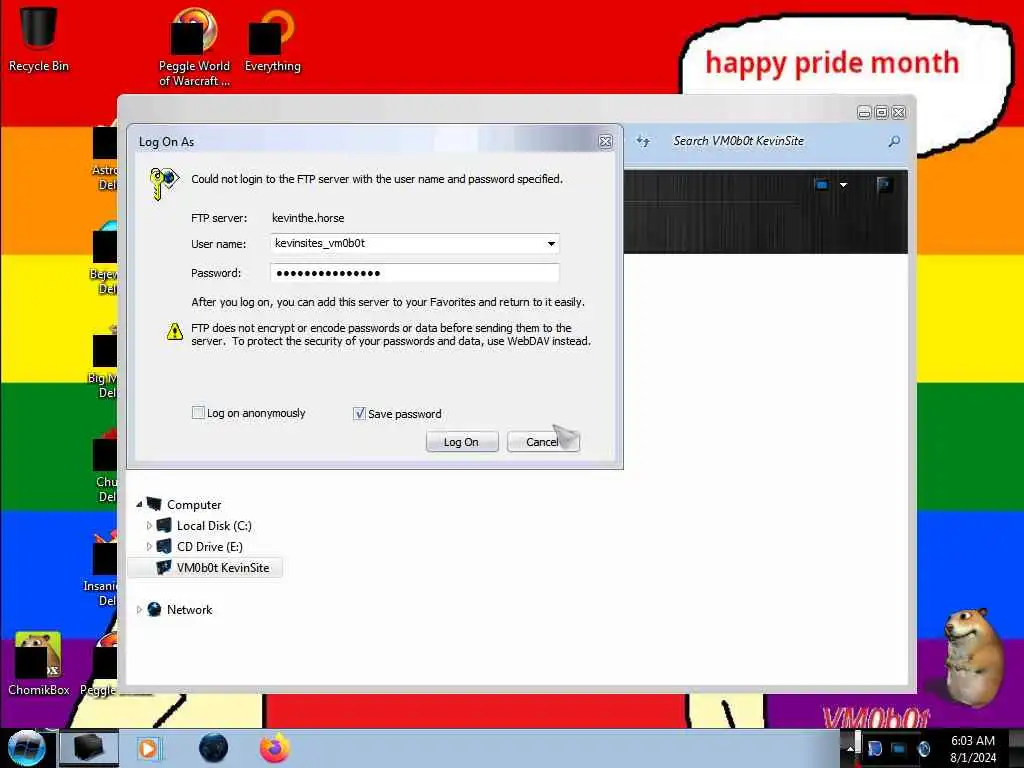The height and width of the screenshot is (768, 1024).
Task: Click the change view icon in Explorer toolbar
Action: [822, 185]
